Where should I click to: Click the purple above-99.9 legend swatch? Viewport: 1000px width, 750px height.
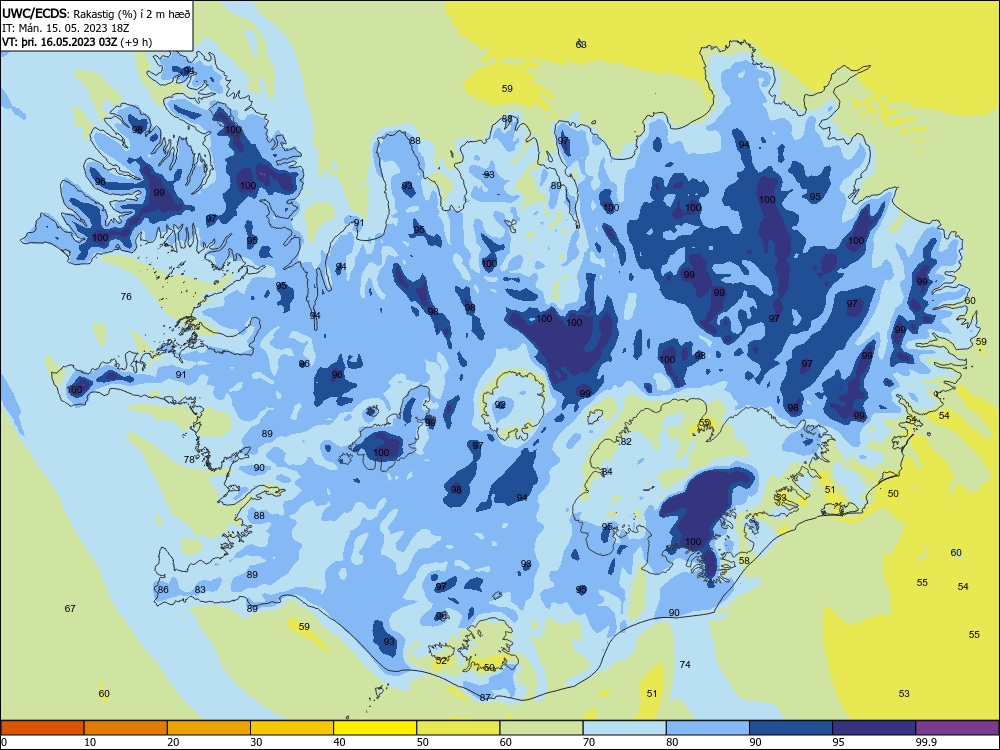tap(957, 728)
